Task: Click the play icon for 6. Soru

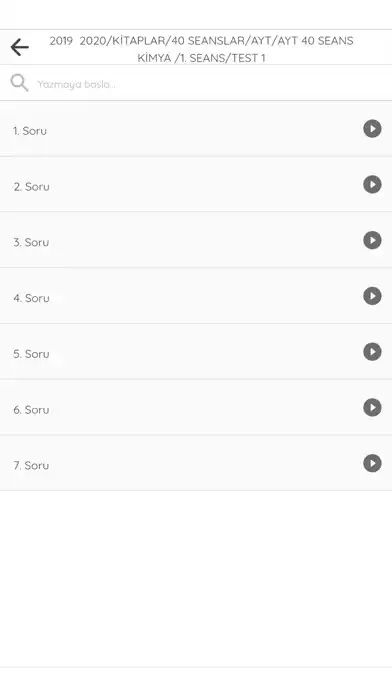Action: (x=372, y=407)
